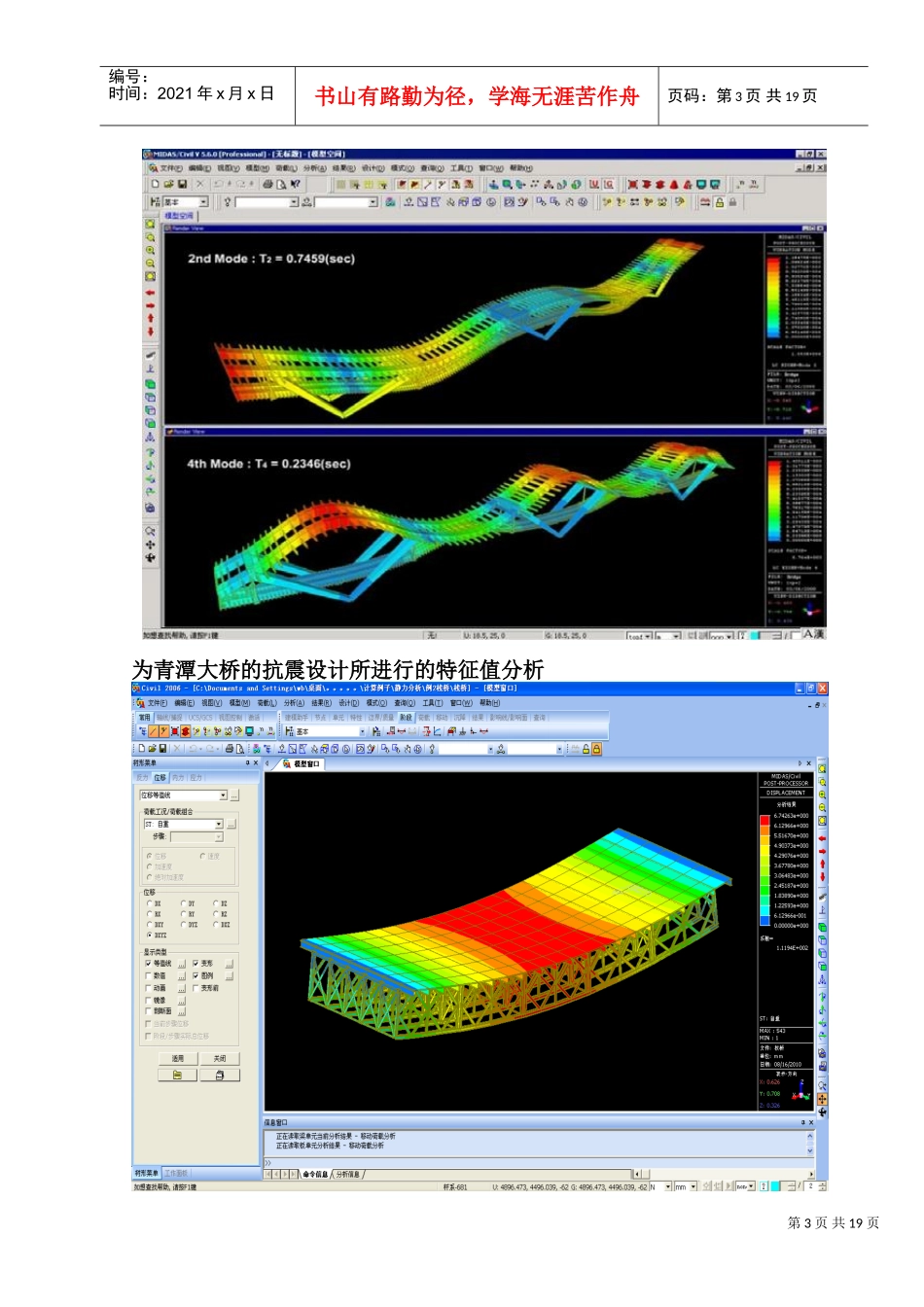Screen dimensions: 924x1307
Task: Open 基本 dropdown in Civil 2006 stage toolbar
Action: click(x=362, y=730)
